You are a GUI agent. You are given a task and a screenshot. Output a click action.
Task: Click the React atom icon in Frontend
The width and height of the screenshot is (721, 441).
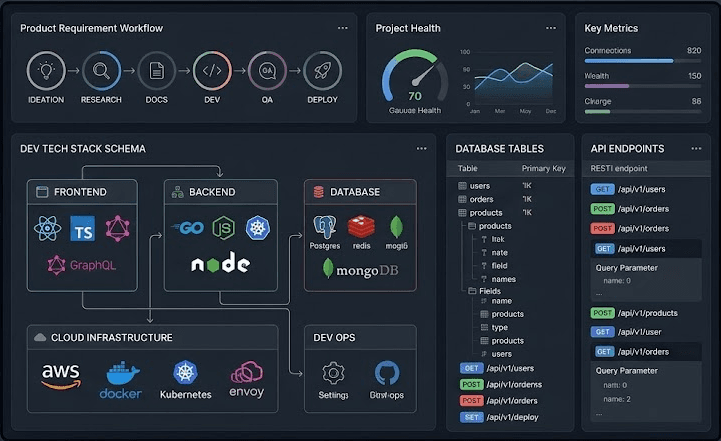[x=47, y=229]
